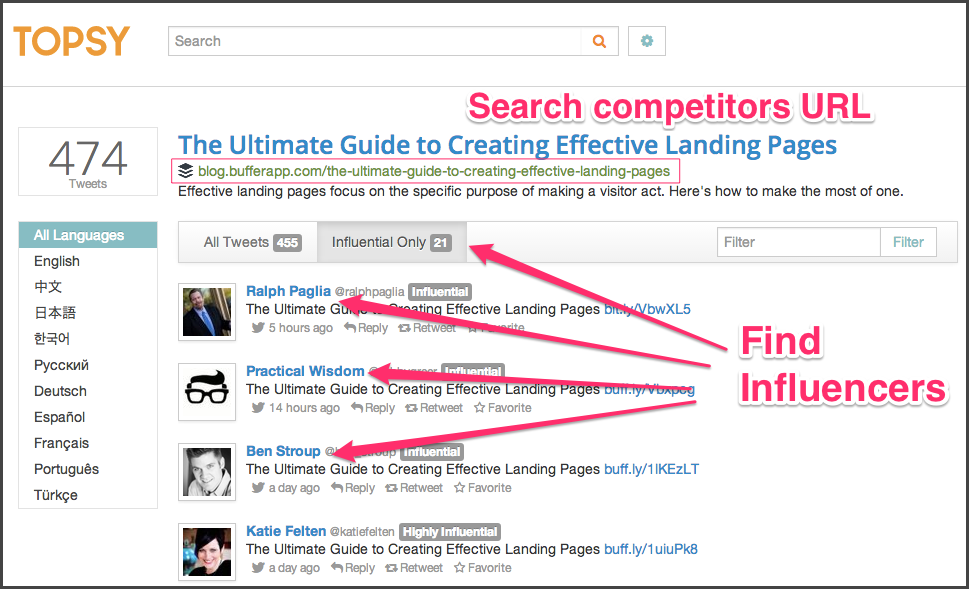This screenshot has width=969, height=589.
Task: Click the Favorite star on Ben Stroup's tweet
Action: click(460, 487)
